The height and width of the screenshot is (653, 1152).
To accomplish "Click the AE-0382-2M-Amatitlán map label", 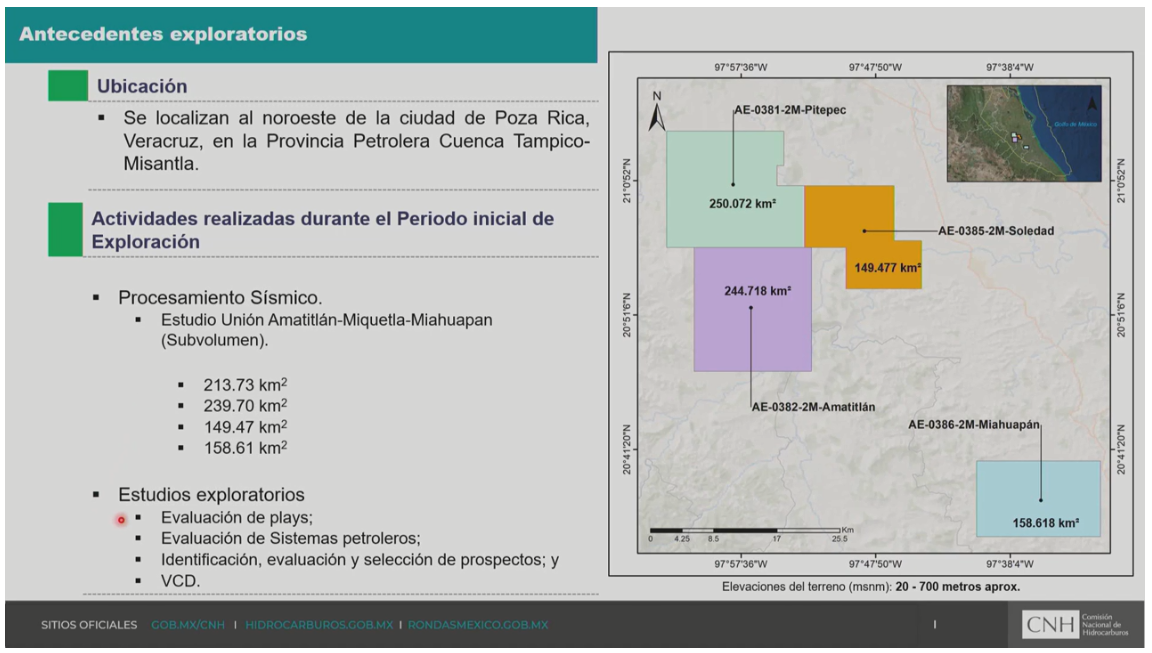I will 813,407.
